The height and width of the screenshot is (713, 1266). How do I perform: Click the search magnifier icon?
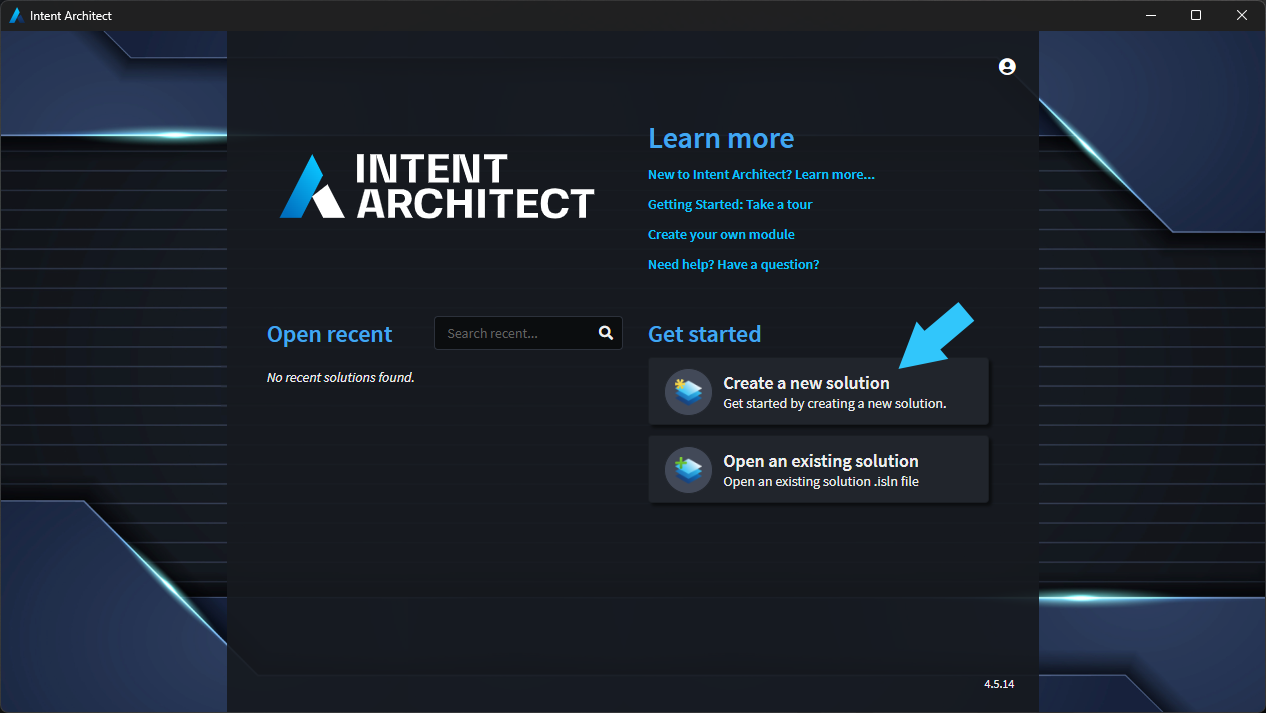click(x=606, y=333)
